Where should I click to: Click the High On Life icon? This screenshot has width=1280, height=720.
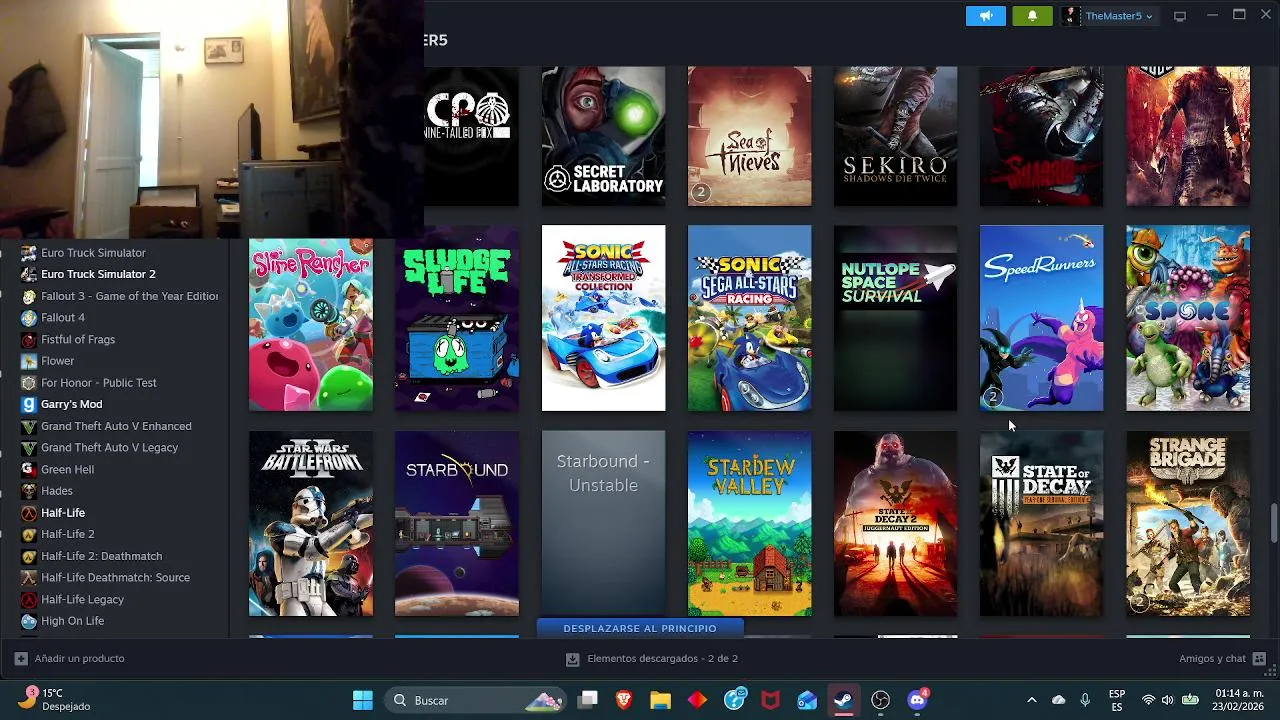(x=29, y=621)
